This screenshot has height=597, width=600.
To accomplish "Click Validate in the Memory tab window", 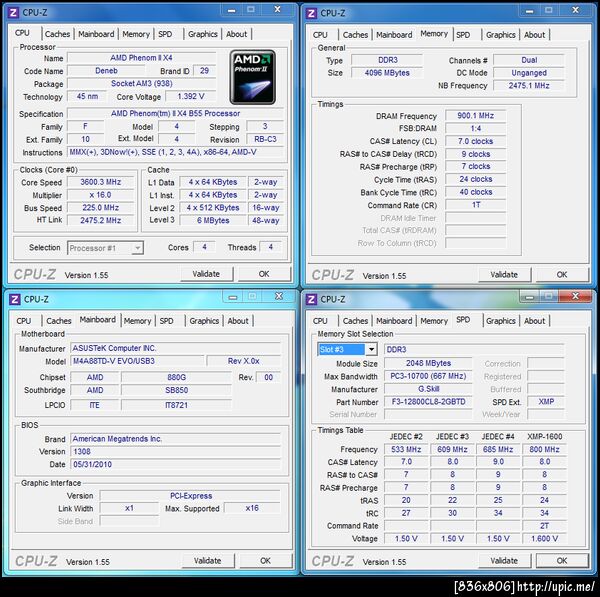I will [504, 275].
